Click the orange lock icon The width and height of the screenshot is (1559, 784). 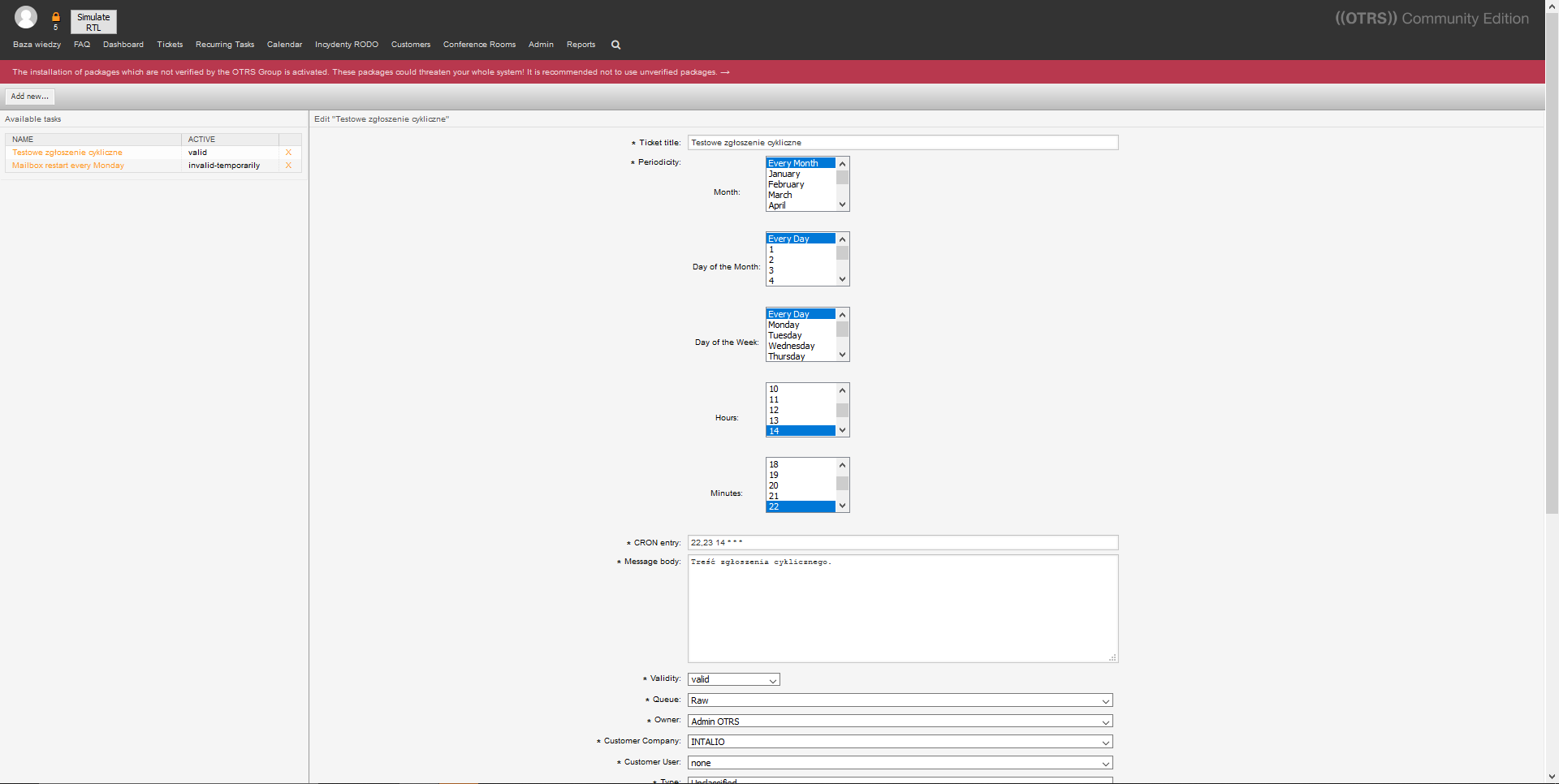[56, 17]
